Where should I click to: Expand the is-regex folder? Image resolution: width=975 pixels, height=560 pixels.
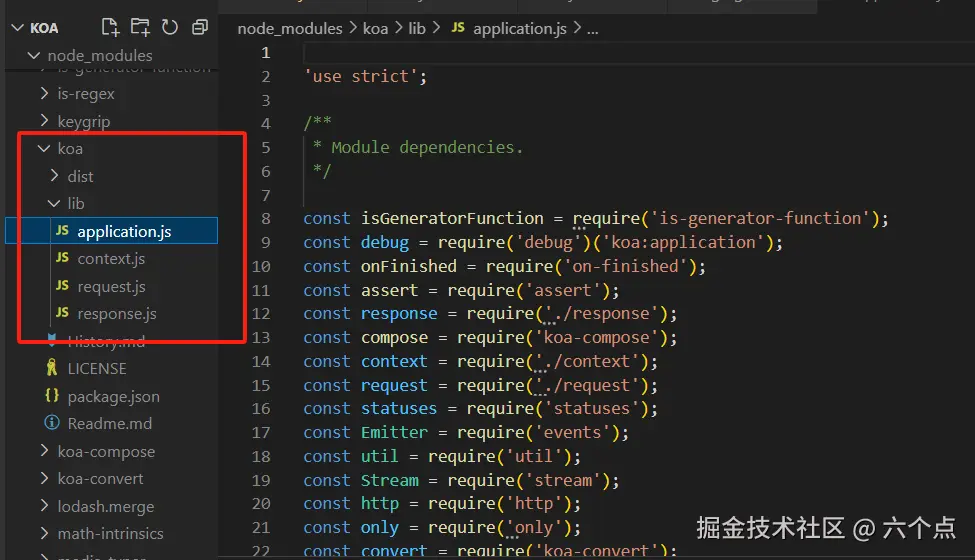(44, 93)
